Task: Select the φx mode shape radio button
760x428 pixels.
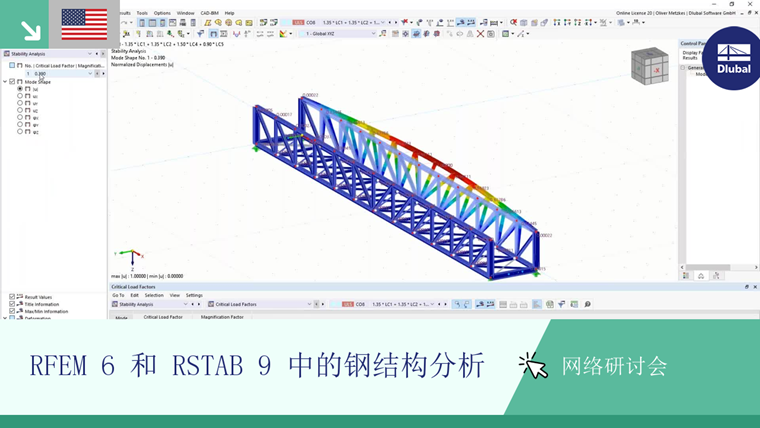Action: (x=20, y=117)
